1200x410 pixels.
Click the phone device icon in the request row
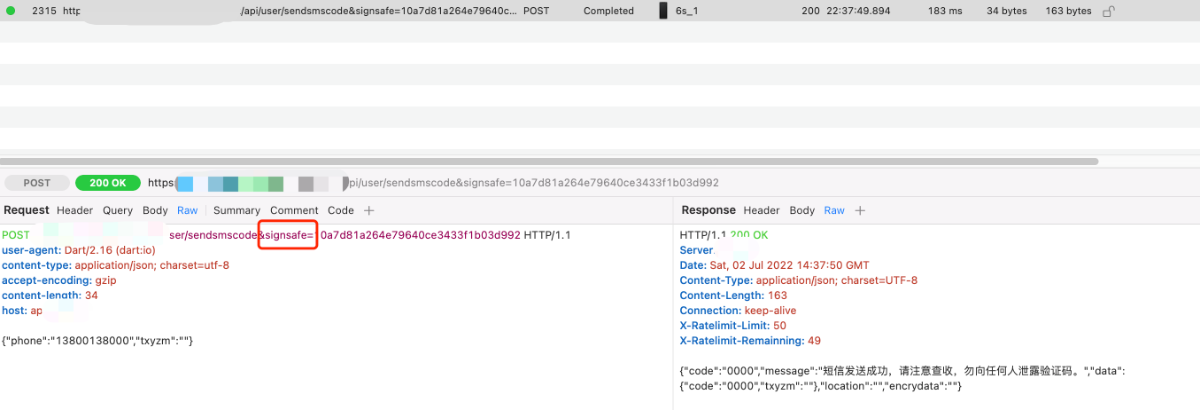tap(662, 11)
